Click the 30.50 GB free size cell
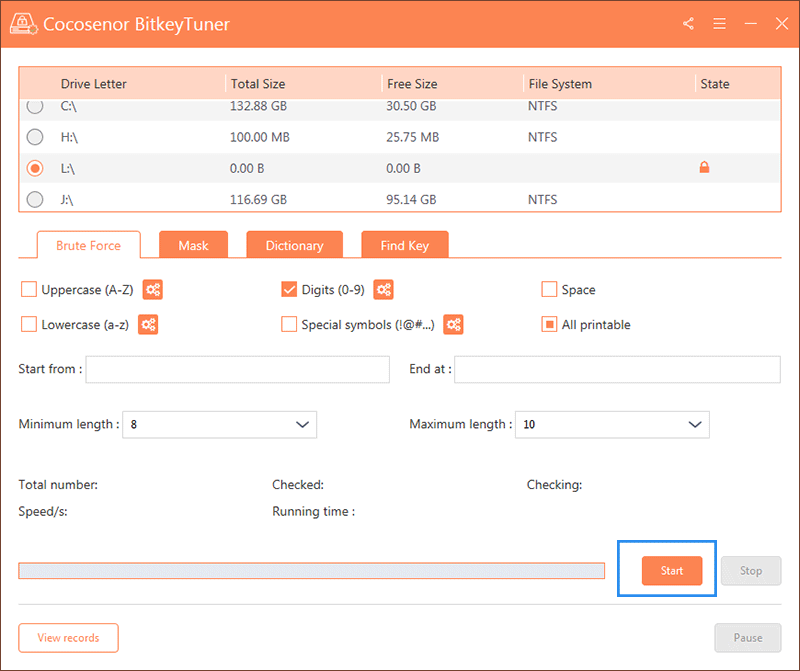This screenshot has height=671, width=800. [411, 106]
